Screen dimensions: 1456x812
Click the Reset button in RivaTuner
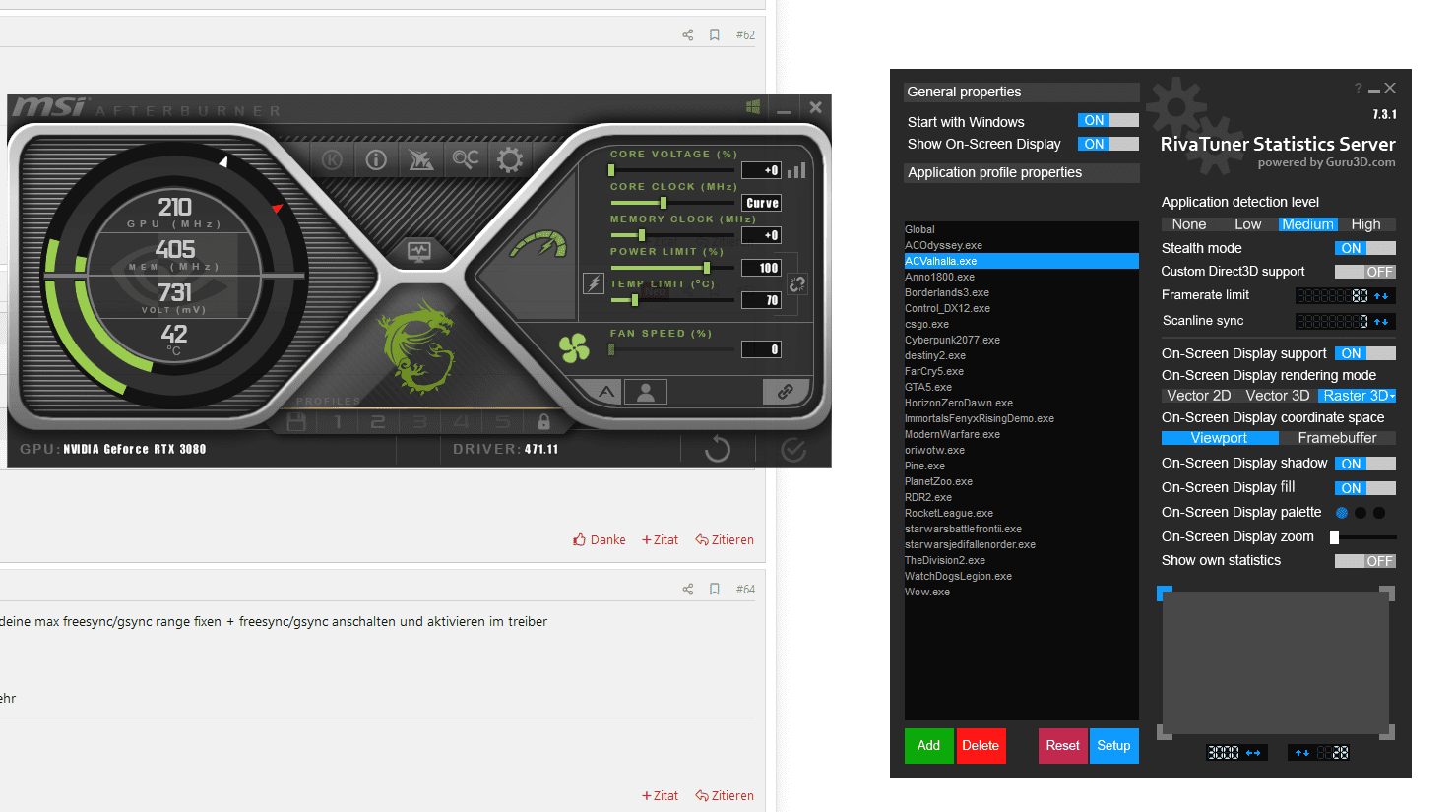point(1062,745)
